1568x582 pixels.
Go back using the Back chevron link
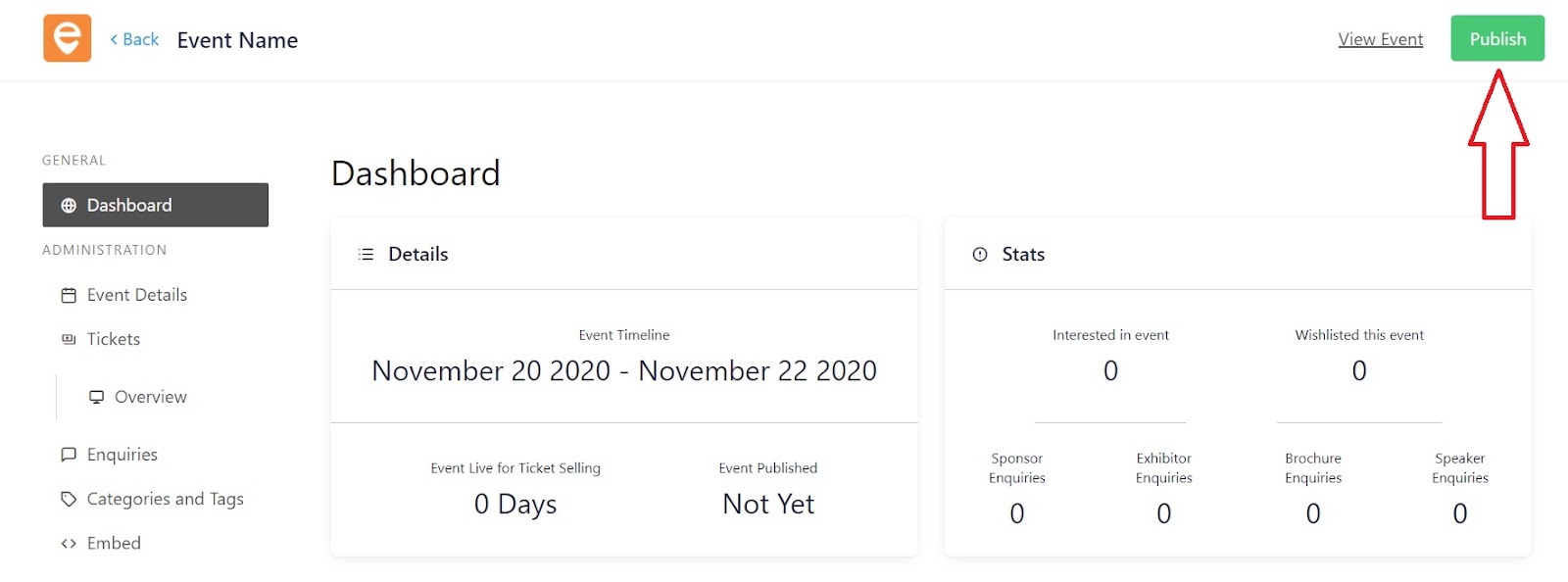coord(135,39)
